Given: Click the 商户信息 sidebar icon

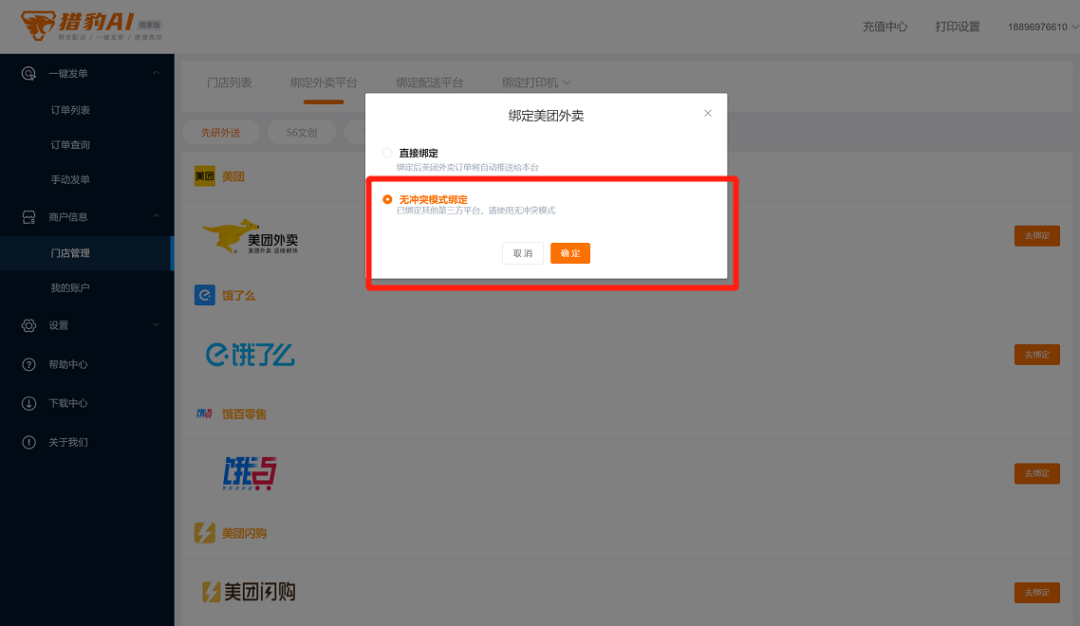Looking at the screenshot, I should [28, 217].
